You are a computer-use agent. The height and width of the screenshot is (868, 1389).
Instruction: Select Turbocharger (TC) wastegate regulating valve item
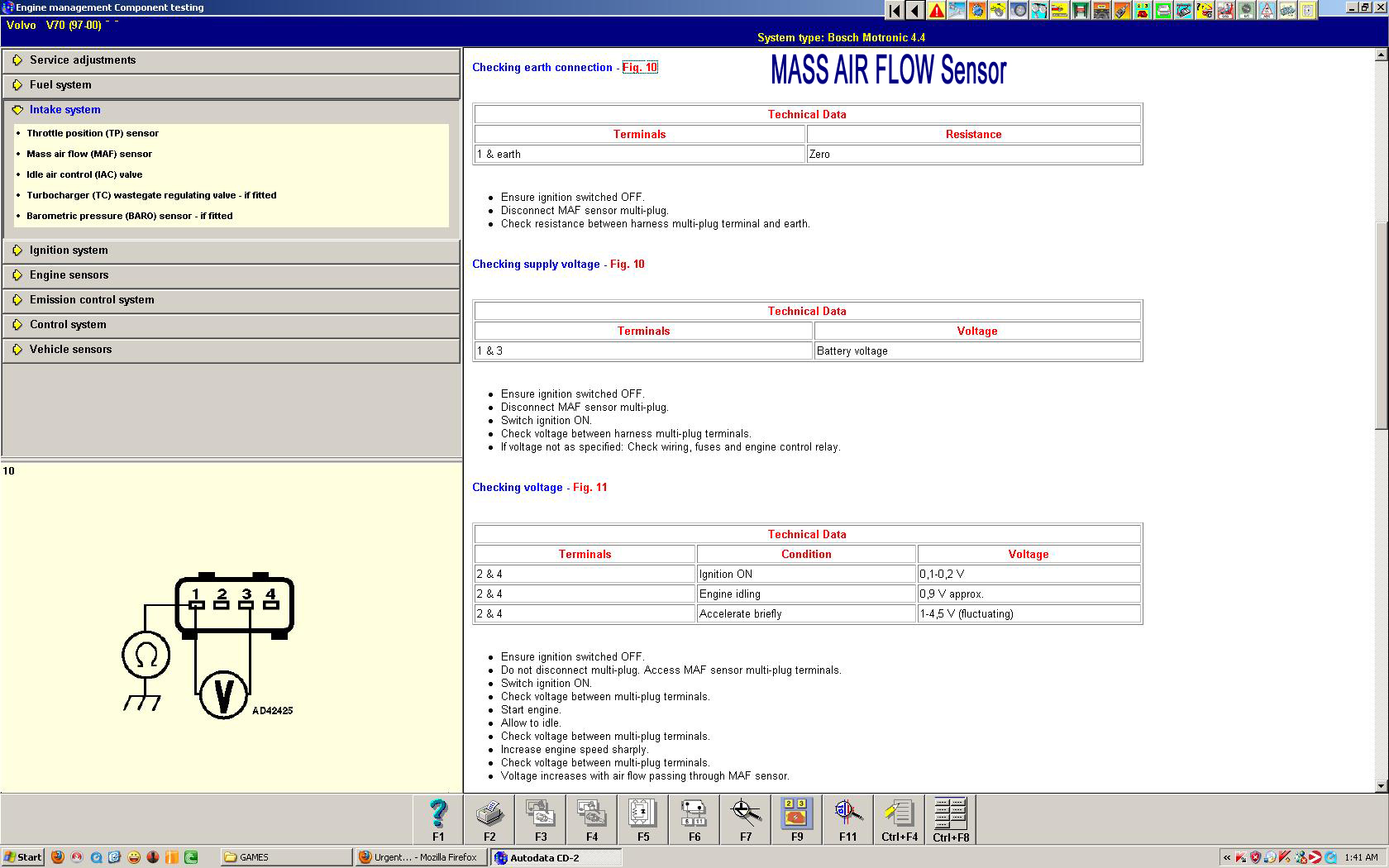pos(151,195)
